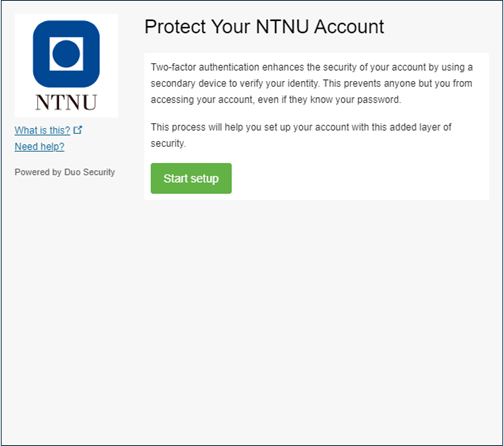Open the "Need help?" link

39,146
